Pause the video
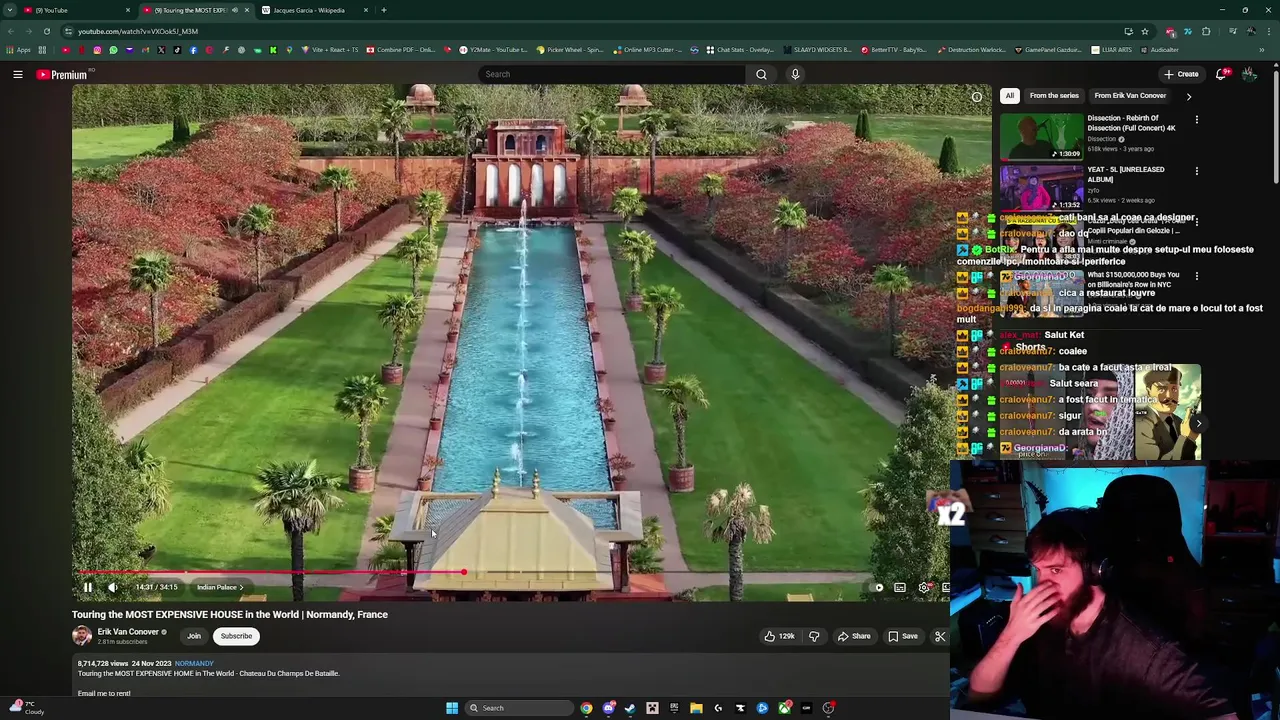The image size is (1280, 720). pos(88,588)
